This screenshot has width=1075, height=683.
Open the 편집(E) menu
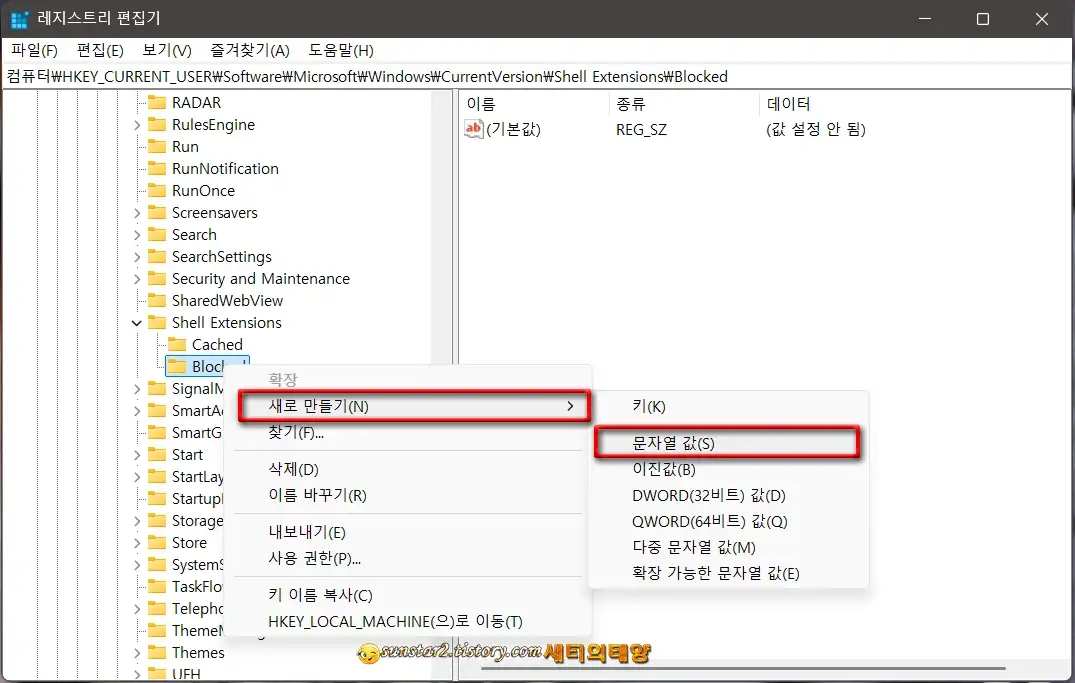100,50
